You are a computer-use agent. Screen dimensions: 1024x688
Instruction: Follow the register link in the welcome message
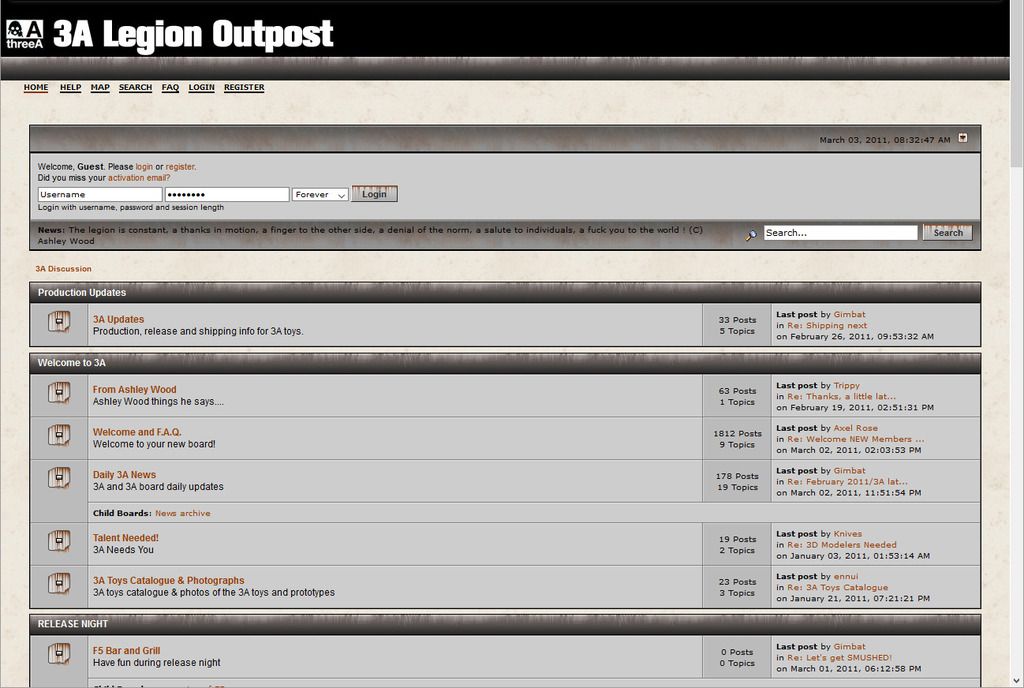point(180,167)
